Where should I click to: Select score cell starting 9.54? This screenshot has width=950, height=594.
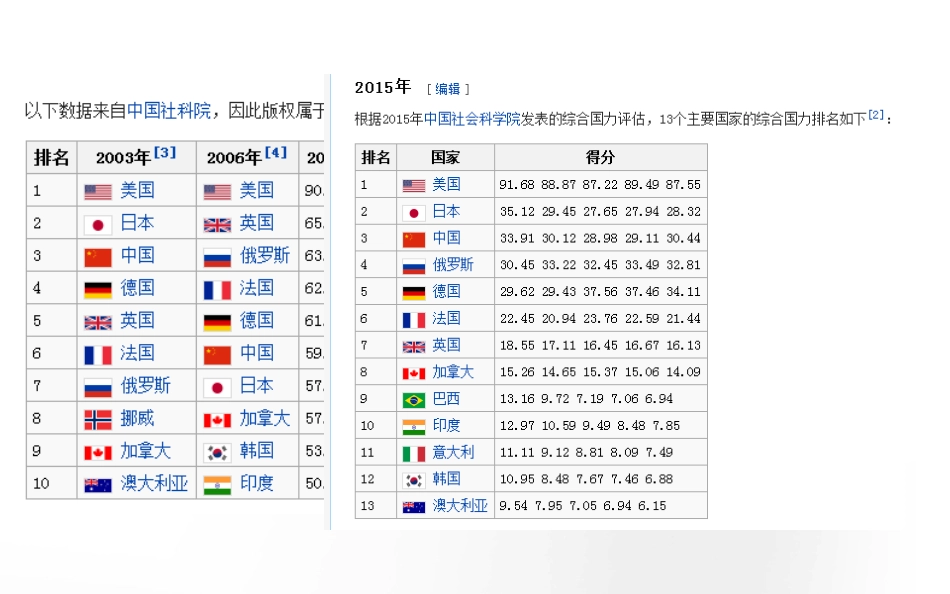click(600, 505)
